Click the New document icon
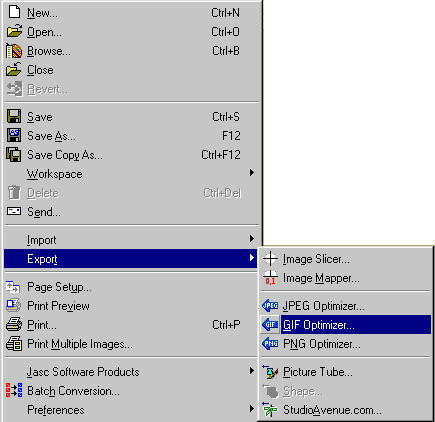435x422 pixels. pyautogui.click(x=14, y=13)
